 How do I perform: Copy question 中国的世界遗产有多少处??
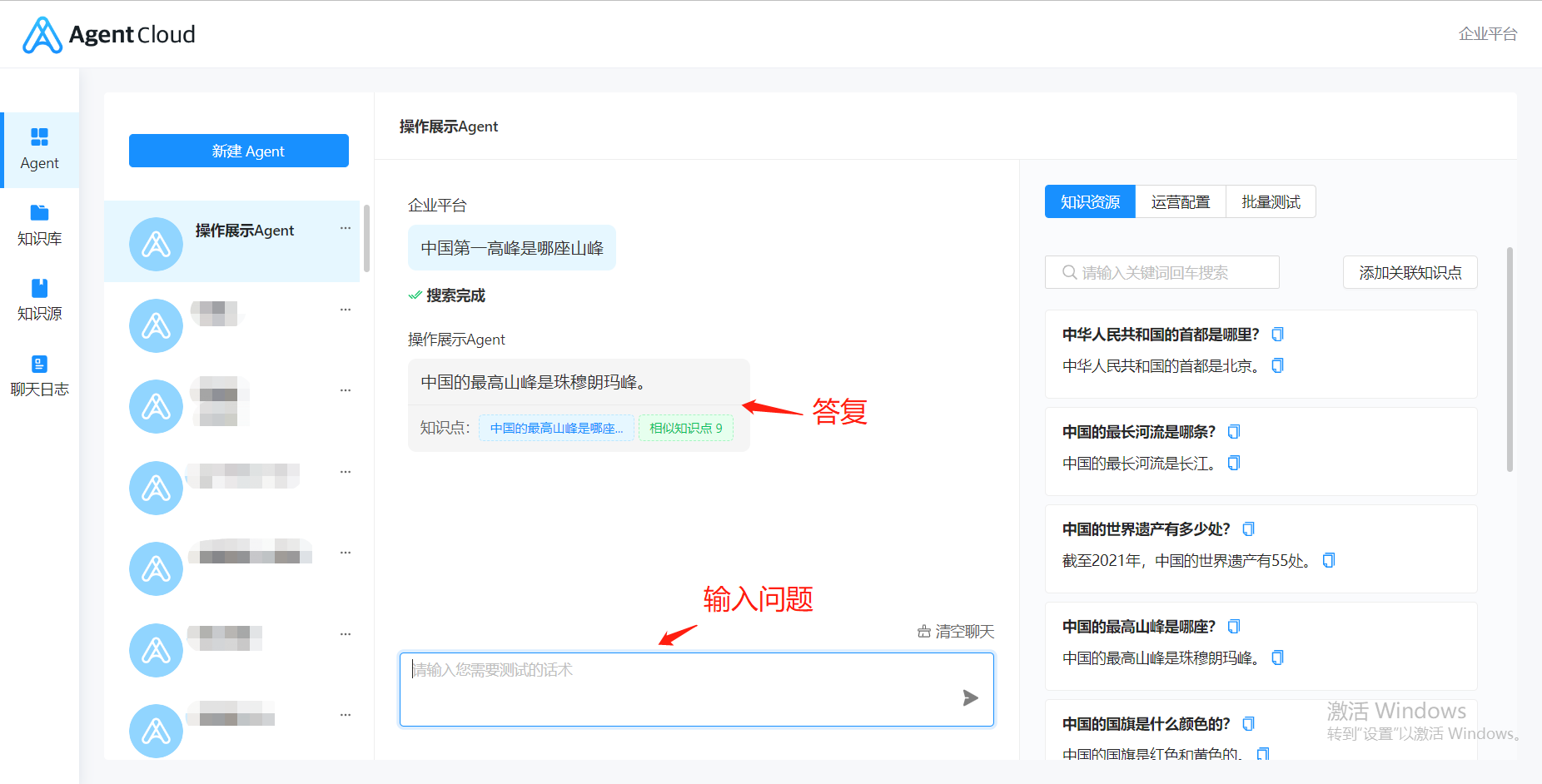tap(1248, 529)
